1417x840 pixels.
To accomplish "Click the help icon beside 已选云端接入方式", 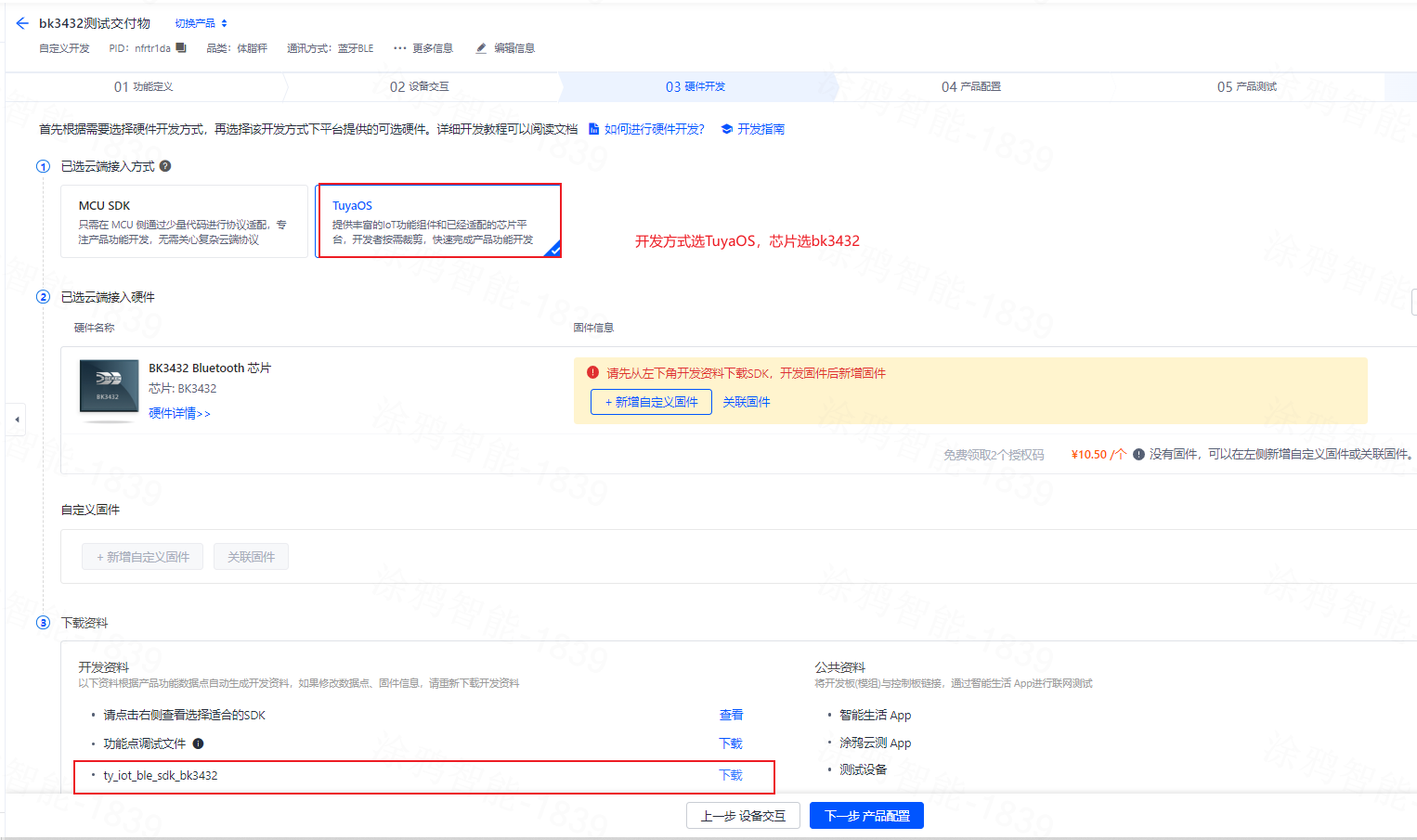I will (165, 166).
